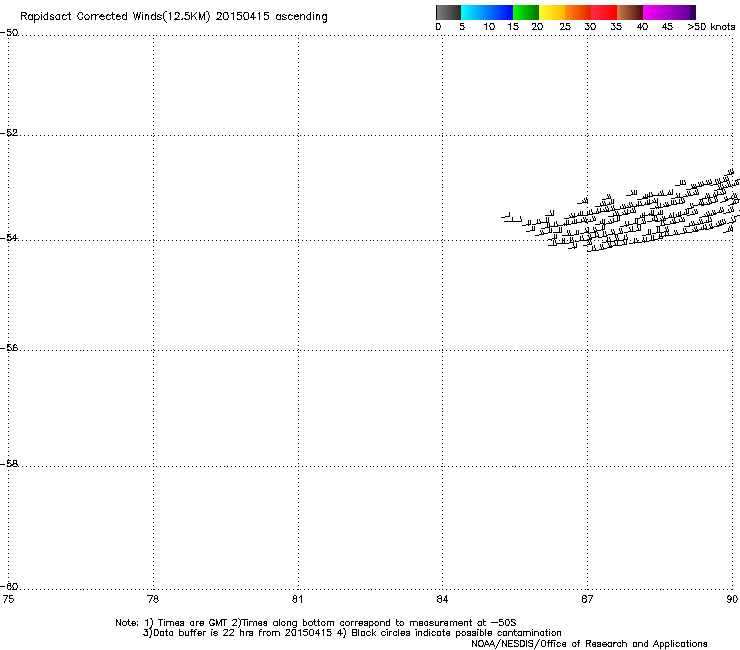Click the legend label '25'
740x650 pixels.
(x=565, y=27)
